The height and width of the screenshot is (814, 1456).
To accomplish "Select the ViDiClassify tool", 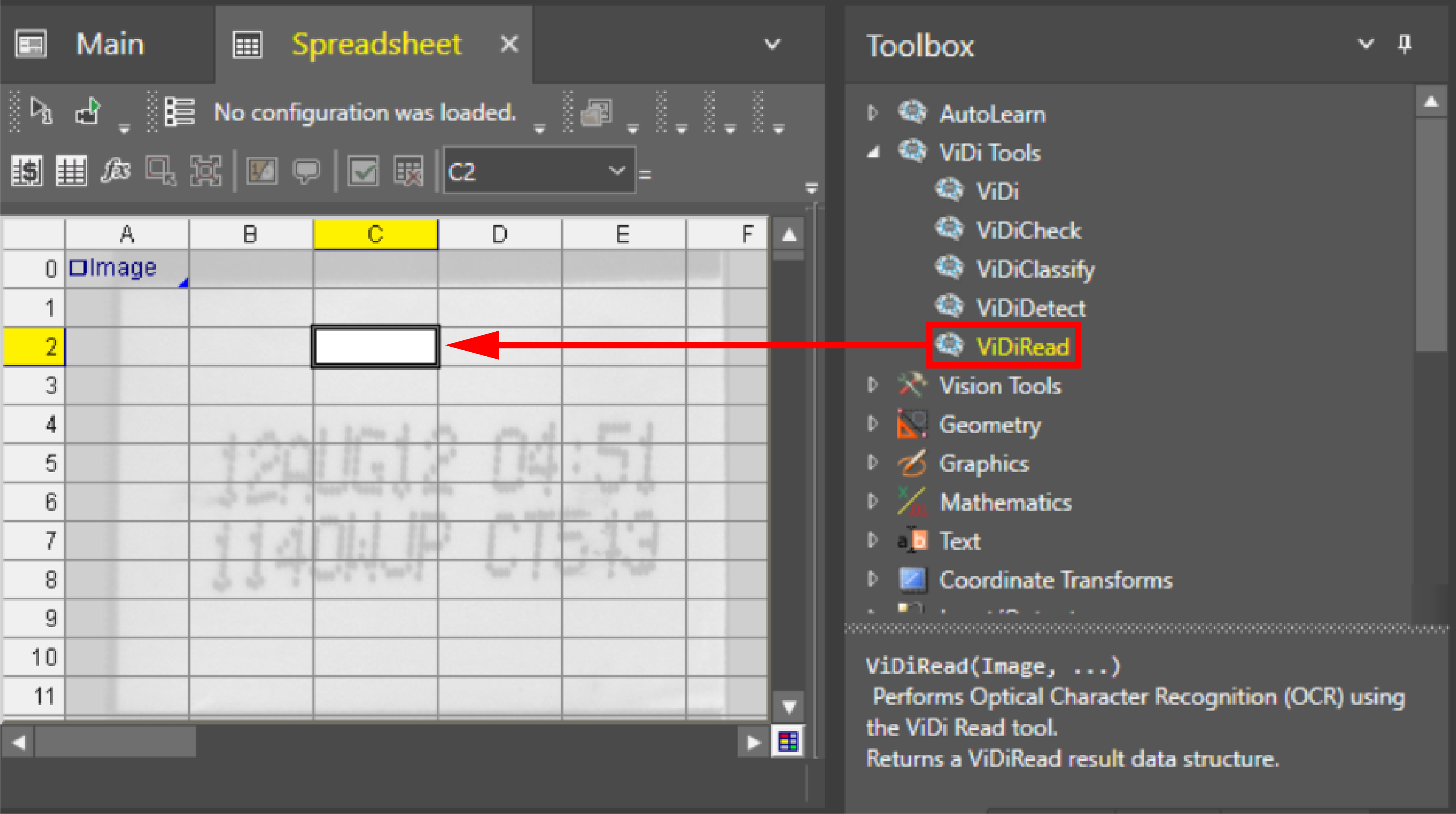I will pyautogui.click(x=1034, y=269).
